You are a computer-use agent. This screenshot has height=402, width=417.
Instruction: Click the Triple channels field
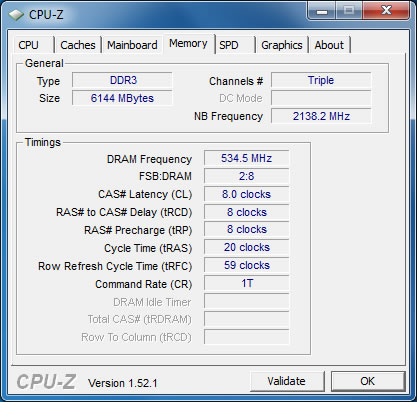[x=321, y=80]
